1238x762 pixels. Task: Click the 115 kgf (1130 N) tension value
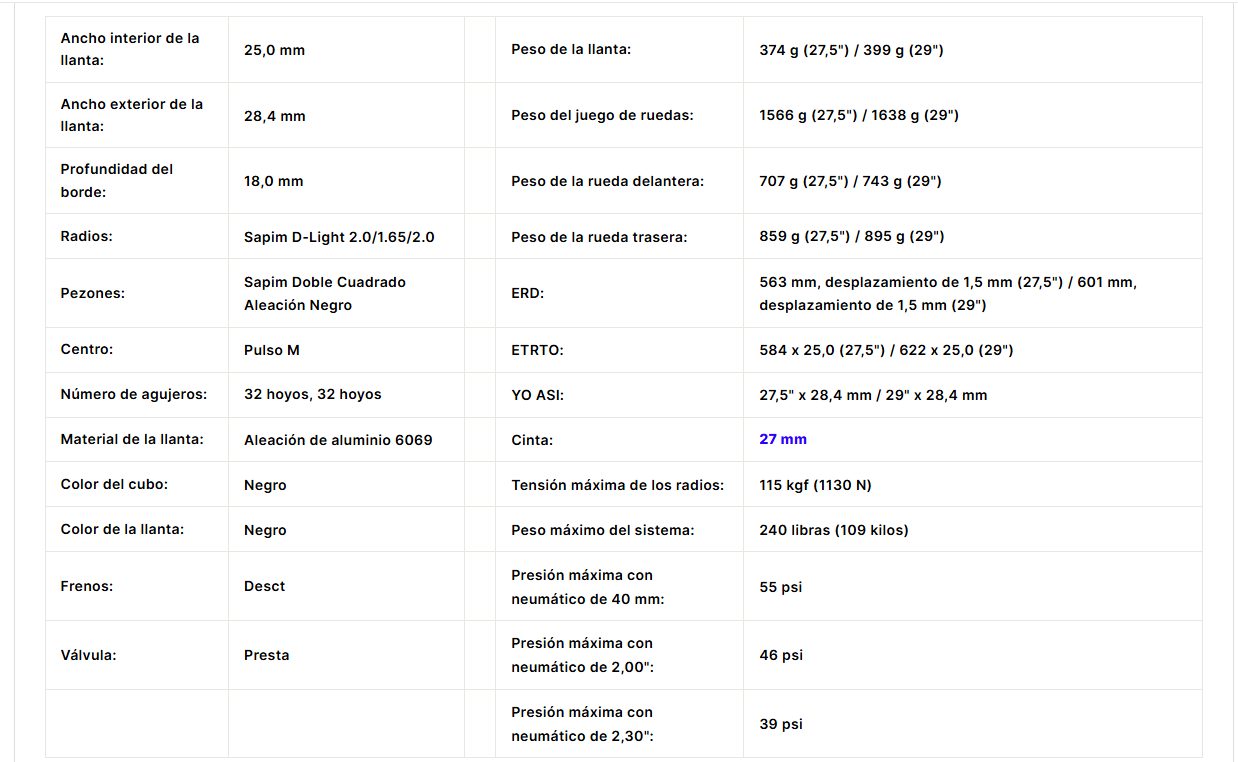[815, 485]
